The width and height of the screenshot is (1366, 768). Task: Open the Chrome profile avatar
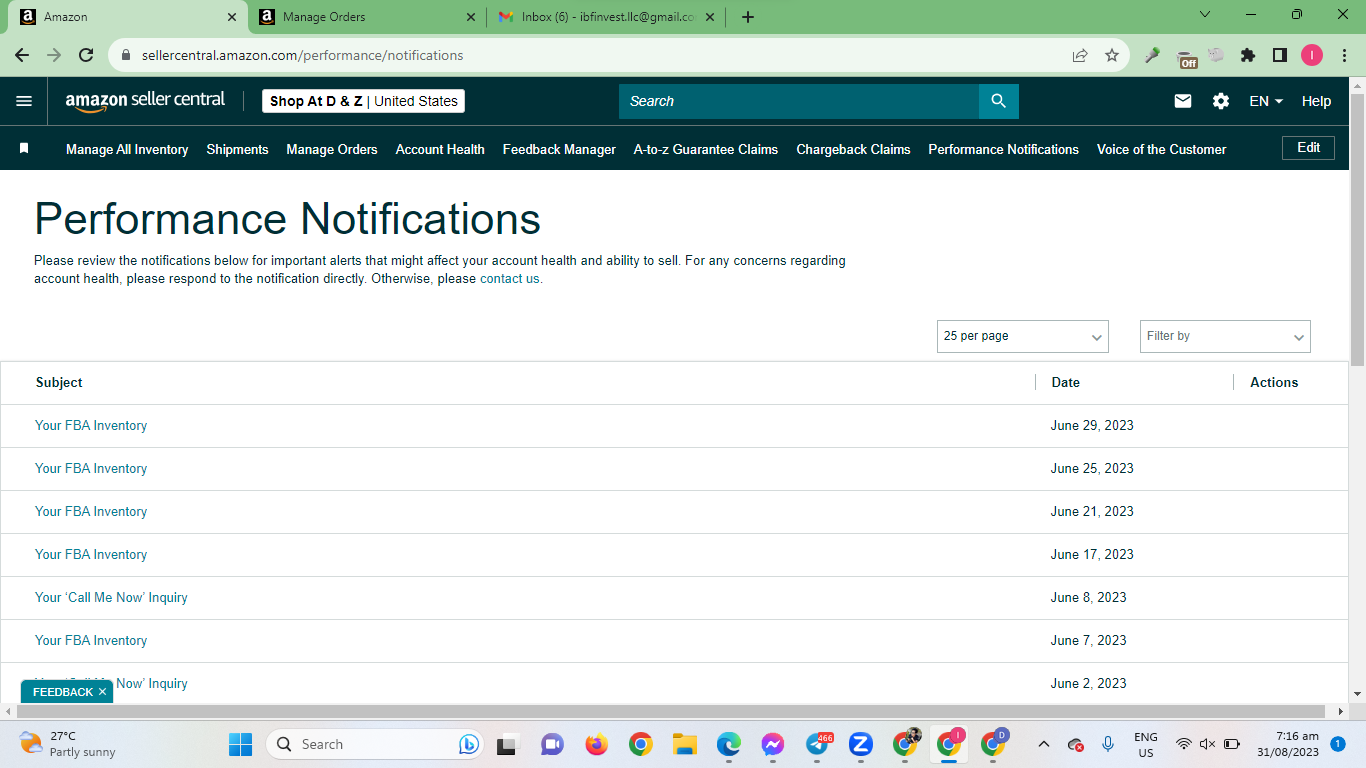tap(1312, 56)
